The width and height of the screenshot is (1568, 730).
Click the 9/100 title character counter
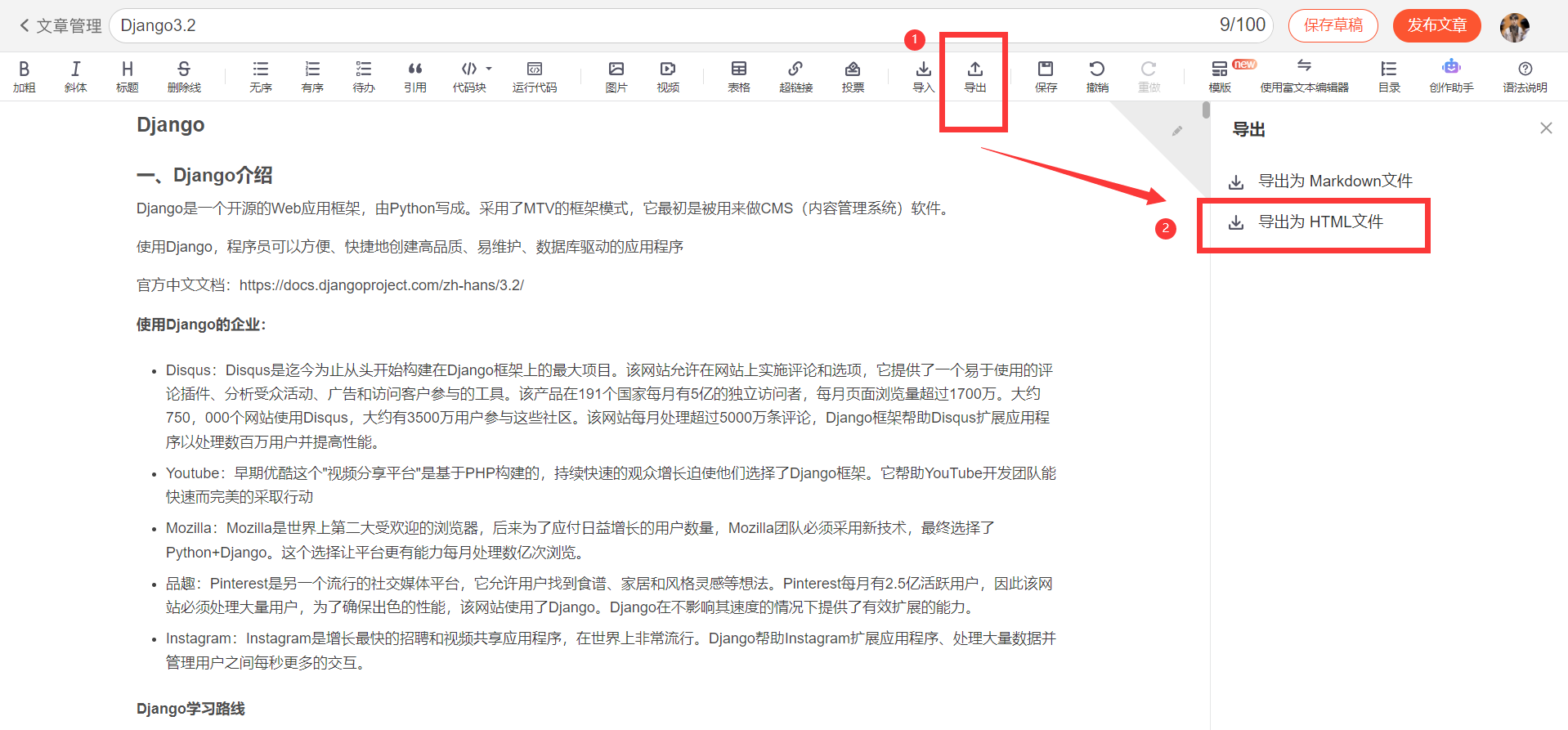[1242, 25]
